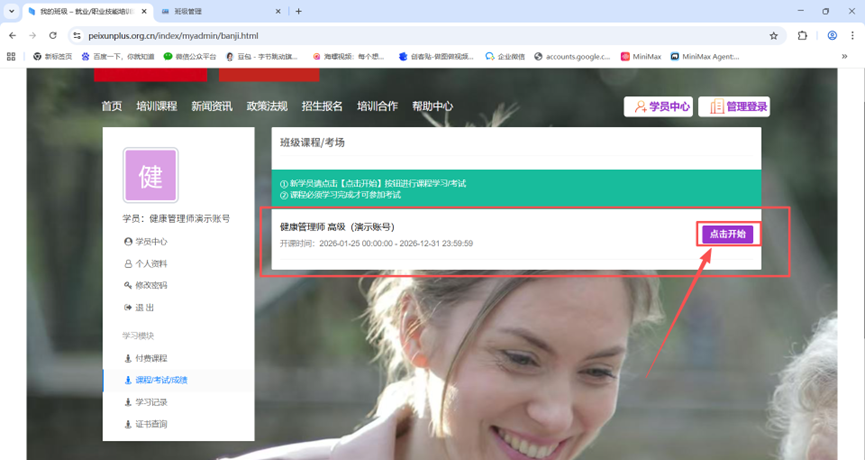
Task: Open 证书查询 sidebar item
Action: (151, 424)
